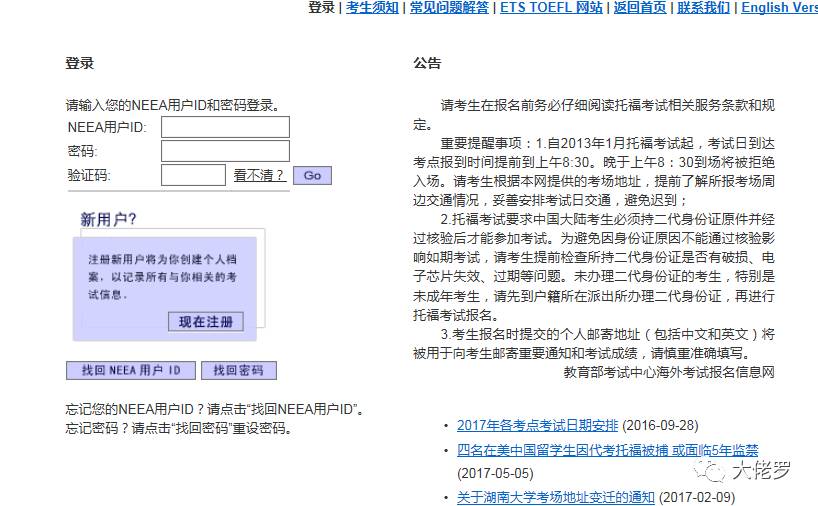The width and height of the screenshot is (818, 506).
Task: Submit login with the Go button
Action: point(312,175)
